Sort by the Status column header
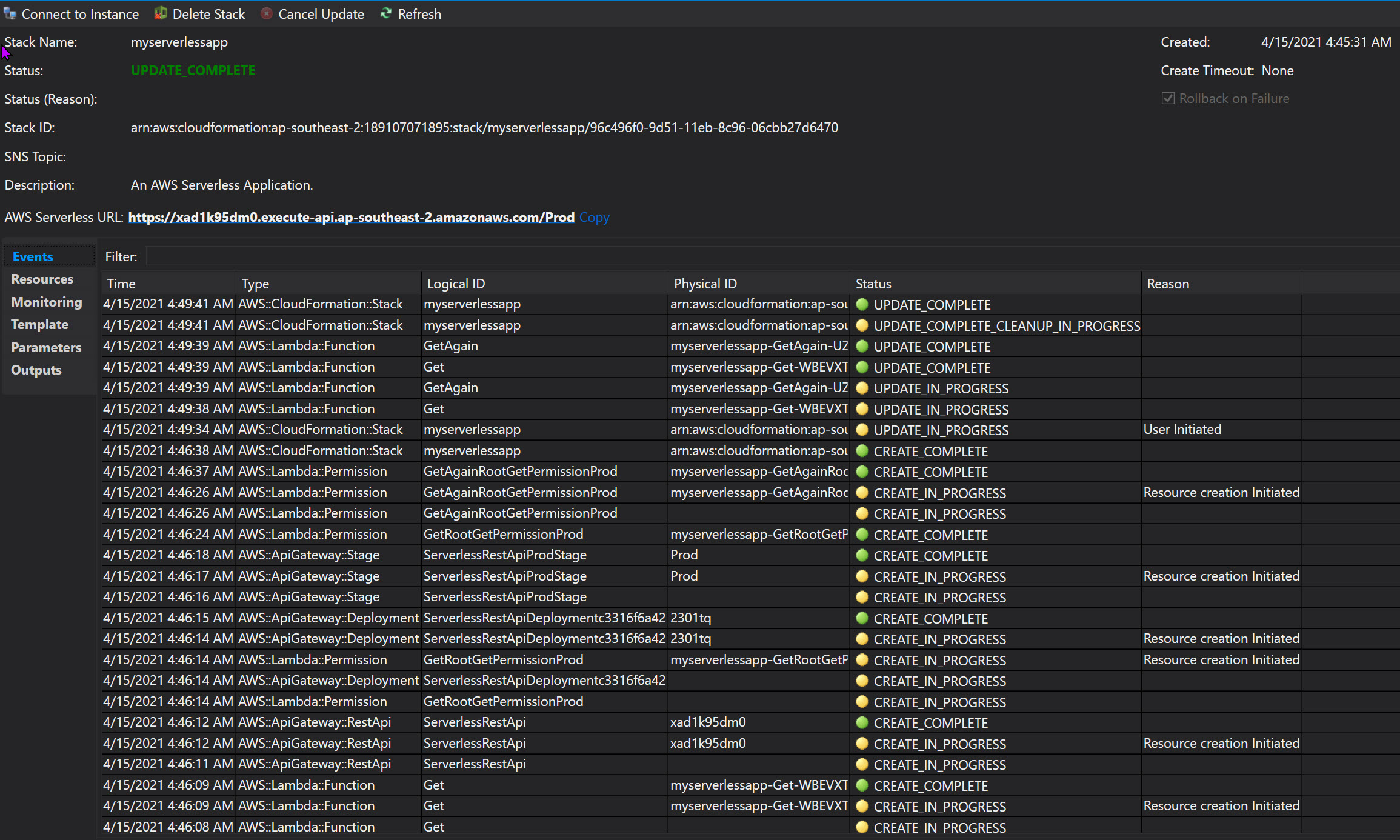1400x840 pixels. click(996, 284)
